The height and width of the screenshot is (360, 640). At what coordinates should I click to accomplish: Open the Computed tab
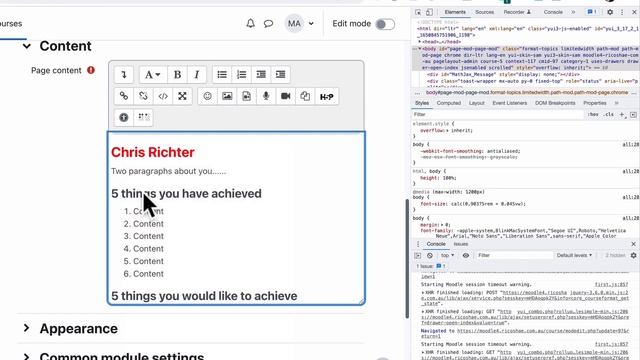[449, 103]
